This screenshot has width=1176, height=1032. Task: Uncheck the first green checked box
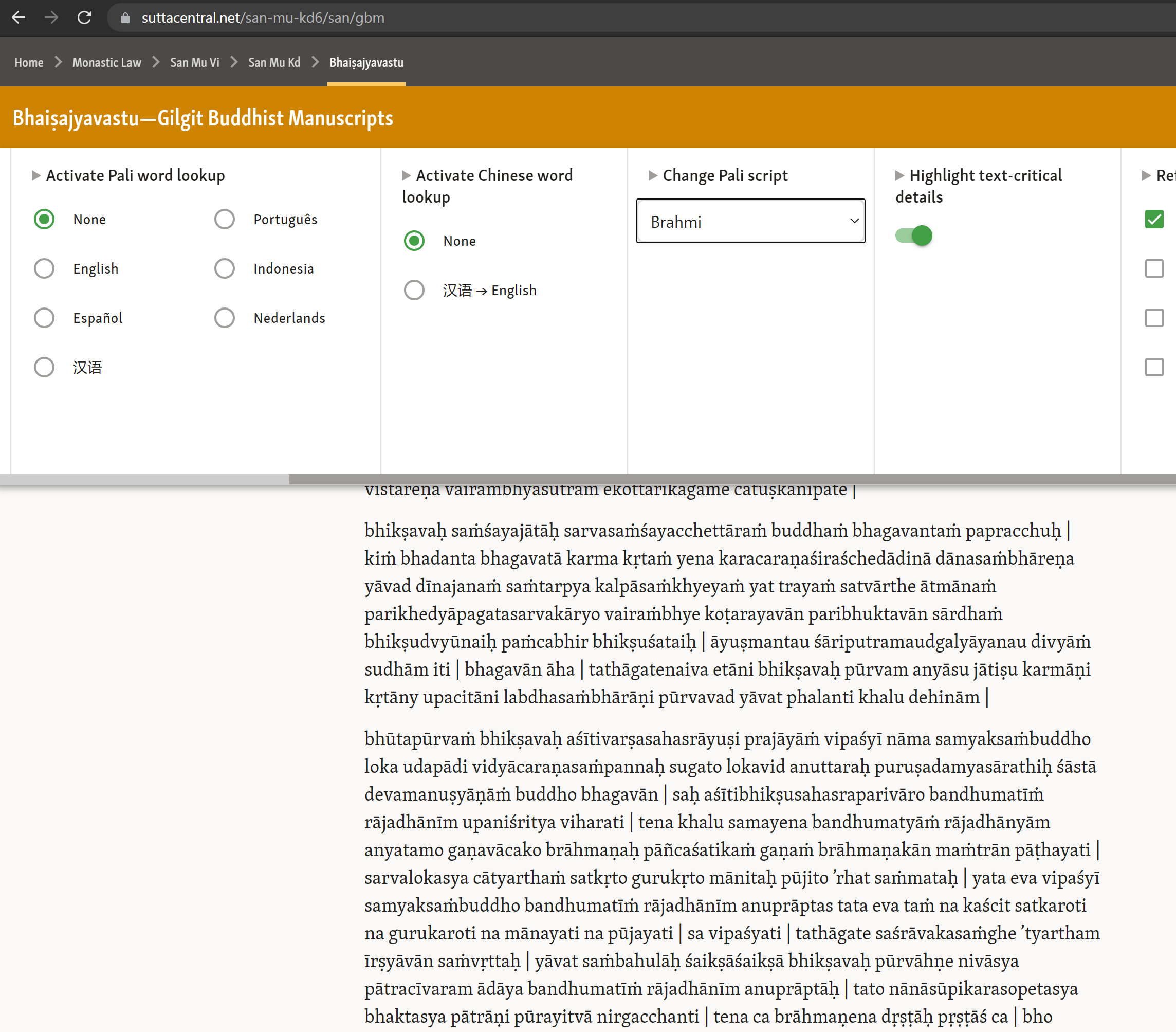point(1153,219)
